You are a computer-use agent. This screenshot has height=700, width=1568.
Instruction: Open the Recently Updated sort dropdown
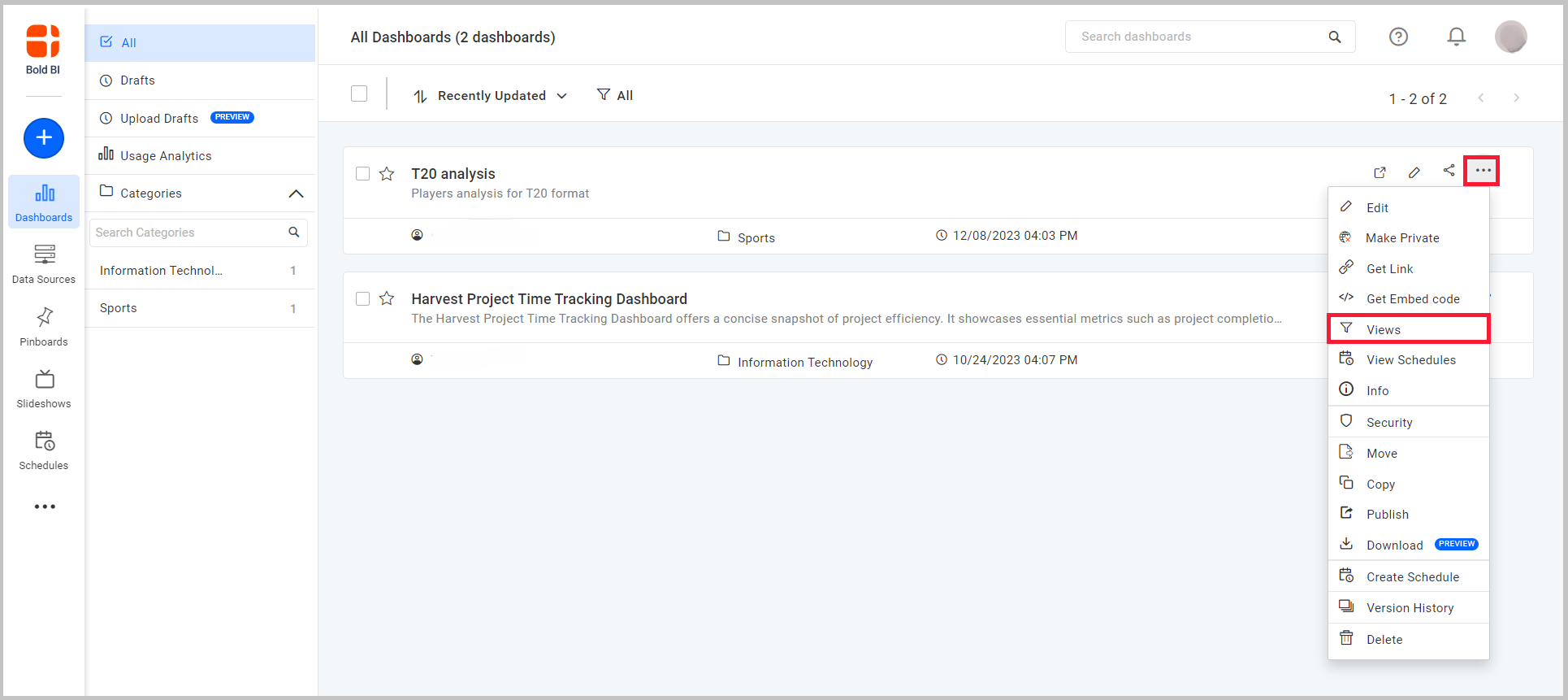pyautogui.click(x=491, y=96)
